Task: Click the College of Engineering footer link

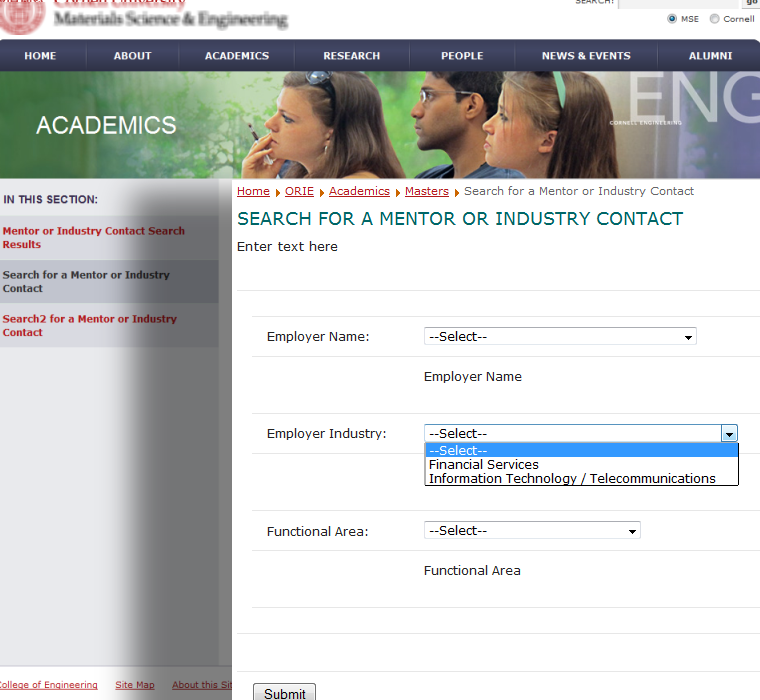Action: [x=48, y=684]
